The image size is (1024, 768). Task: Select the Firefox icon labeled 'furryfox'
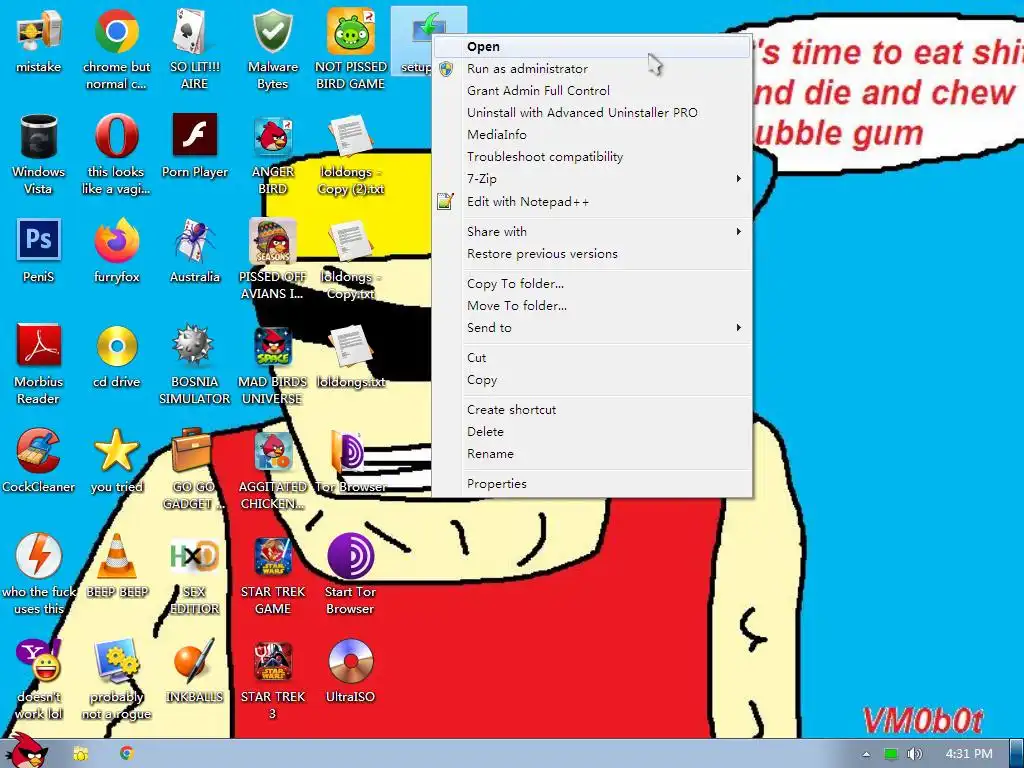tap(116, 251)
